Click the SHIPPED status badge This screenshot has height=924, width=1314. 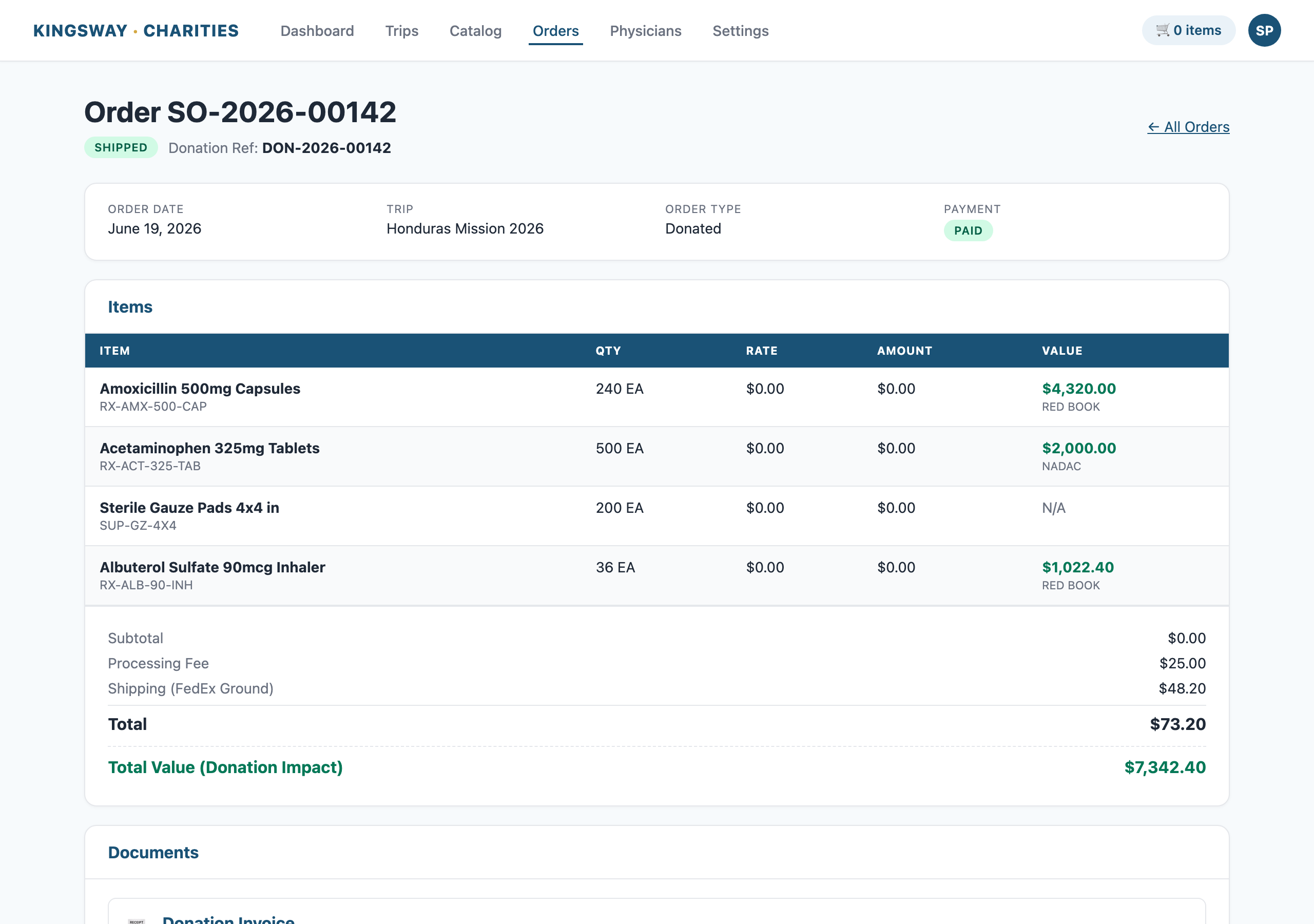tap(121, 148)
